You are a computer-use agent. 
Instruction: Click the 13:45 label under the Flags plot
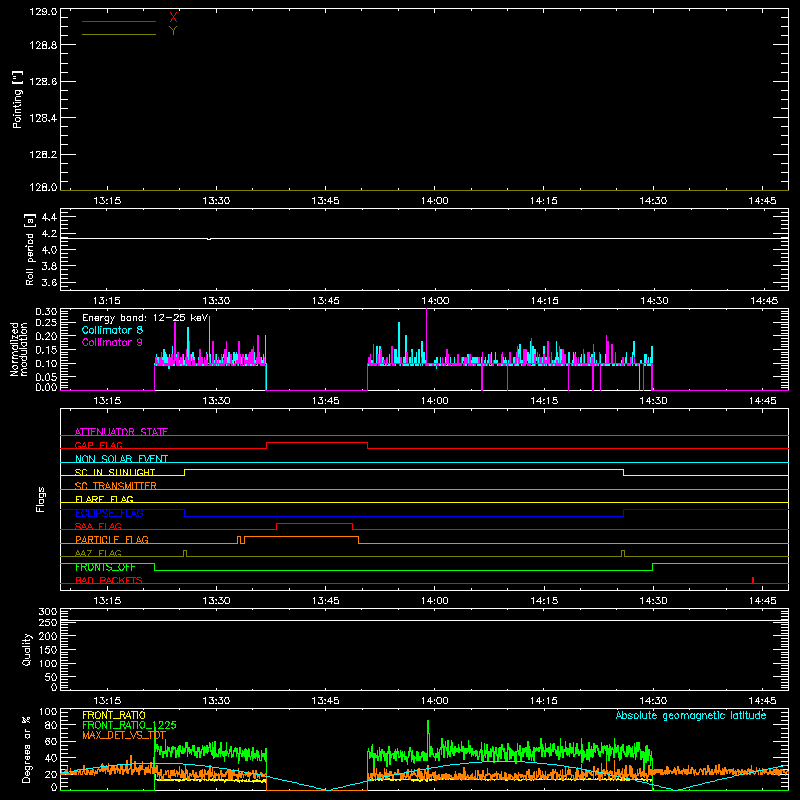pyautogui.click(x=326, y=601)
